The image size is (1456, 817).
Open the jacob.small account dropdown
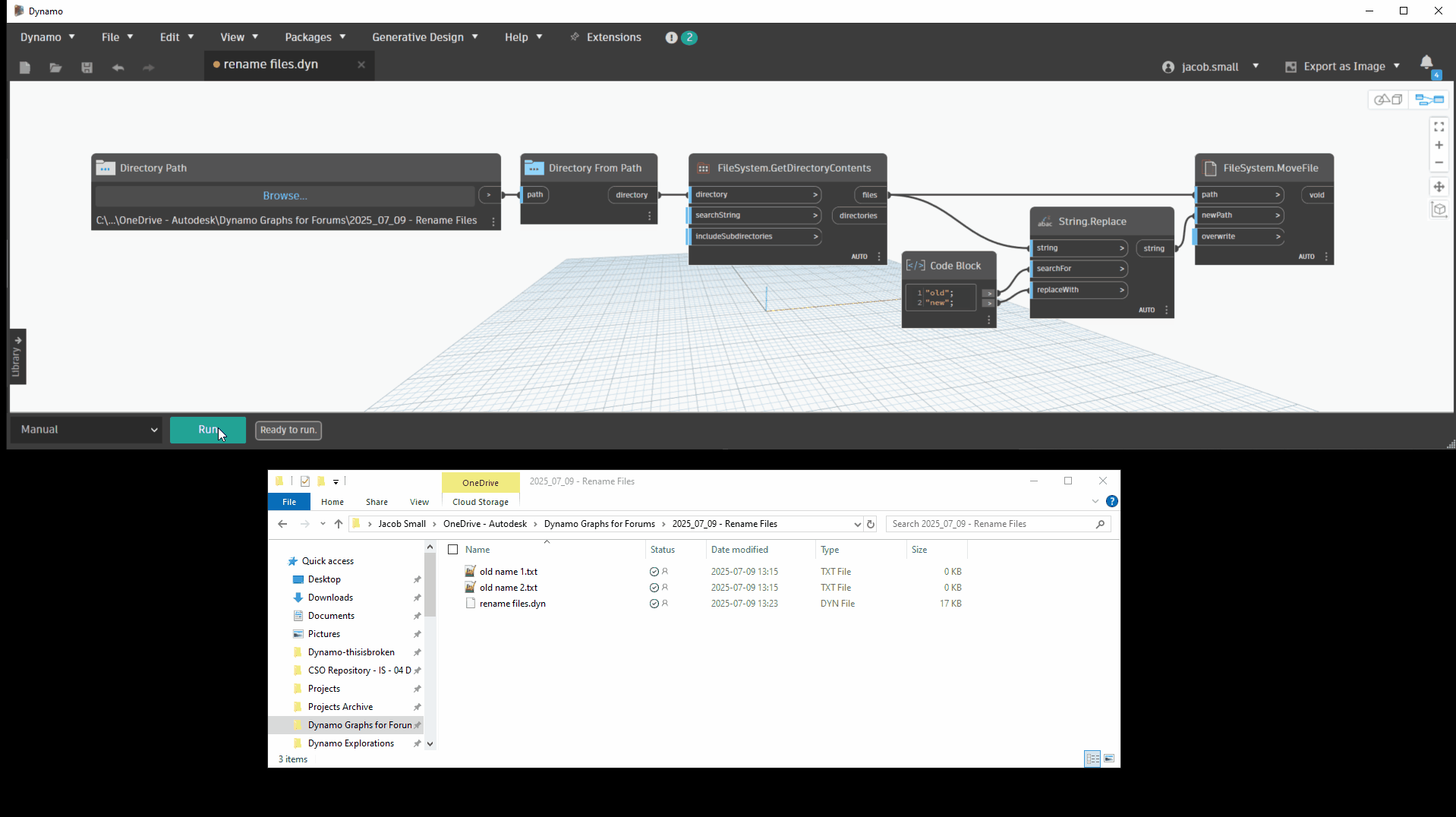(x=1210, y=67)
